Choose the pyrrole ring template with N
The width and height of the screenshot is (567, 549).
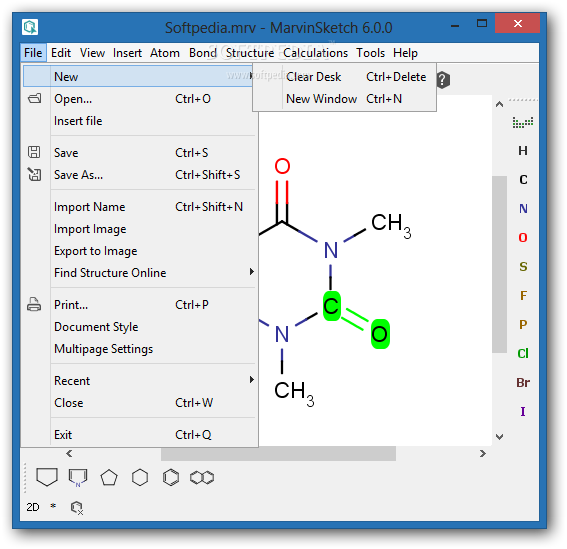78,477
